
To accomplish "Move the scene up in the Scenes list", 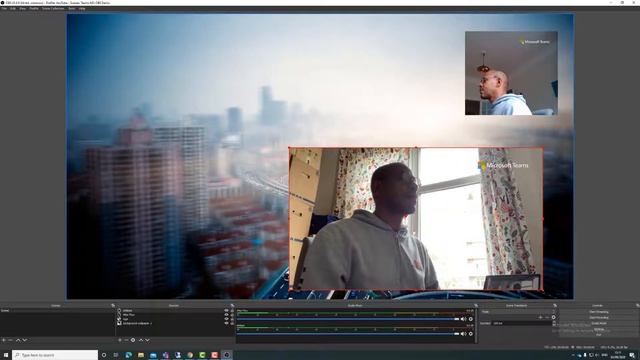I will (18, 340).
